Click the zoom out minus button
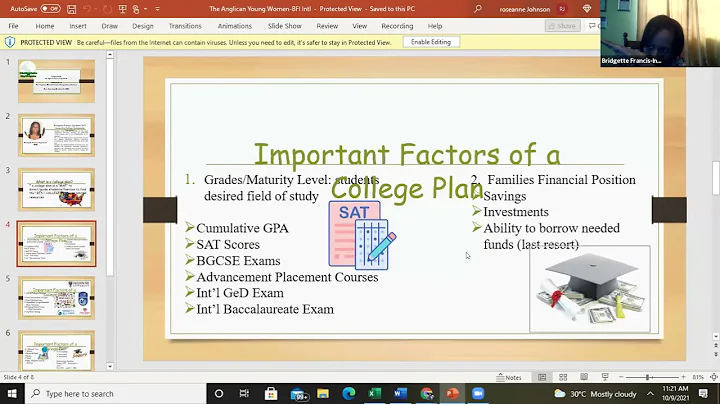 pyautogui.click(x=621, y=377)
